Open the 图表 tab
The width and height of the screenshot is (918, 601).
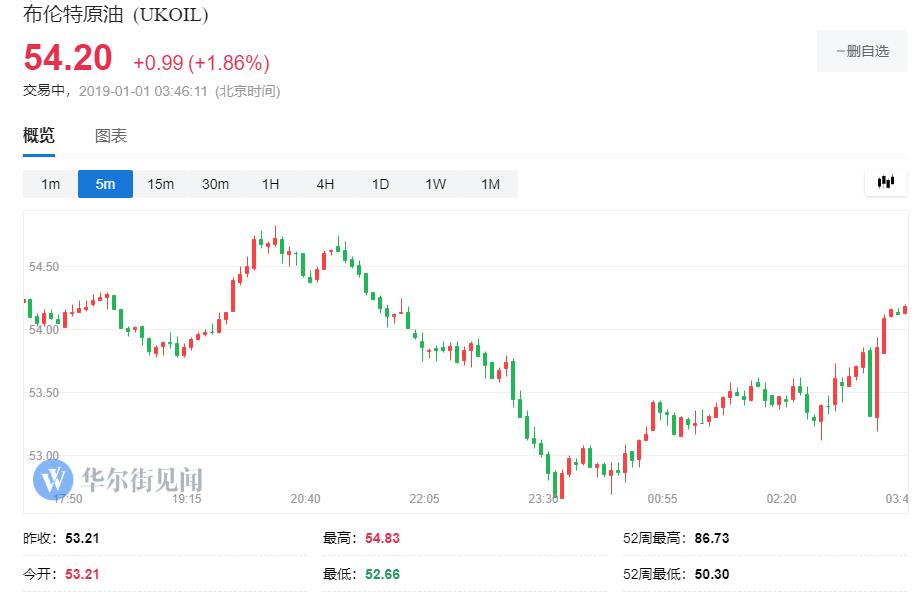pos(111,136)
